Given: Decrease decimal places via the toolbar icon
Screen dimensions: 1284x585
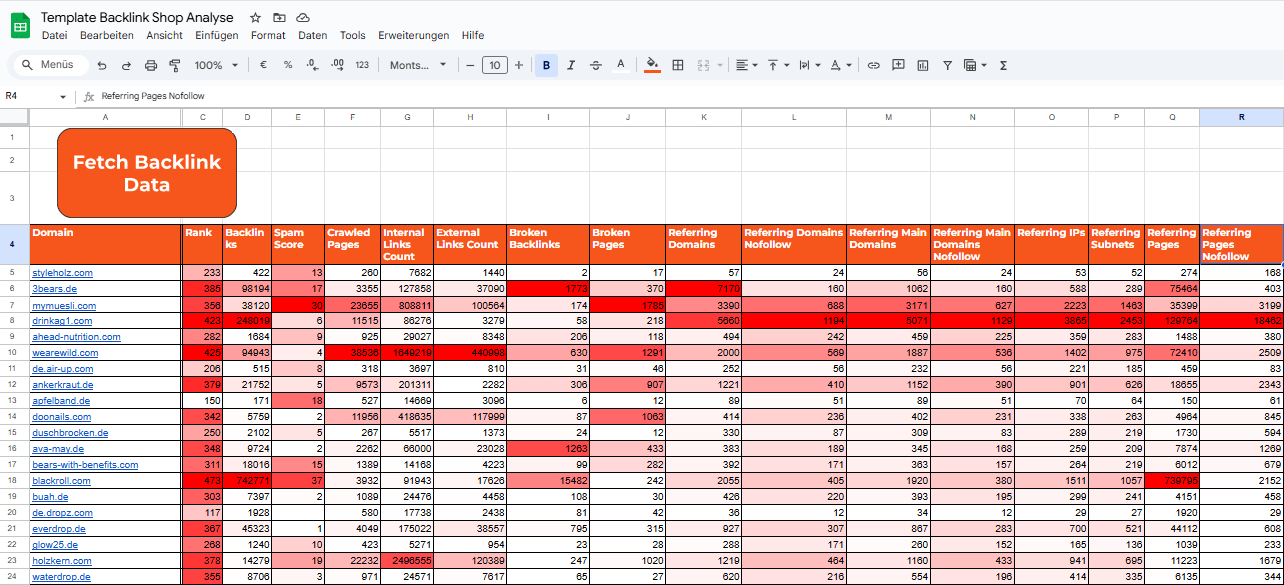Looking at the screenshot, I should [x=312, y=64].
